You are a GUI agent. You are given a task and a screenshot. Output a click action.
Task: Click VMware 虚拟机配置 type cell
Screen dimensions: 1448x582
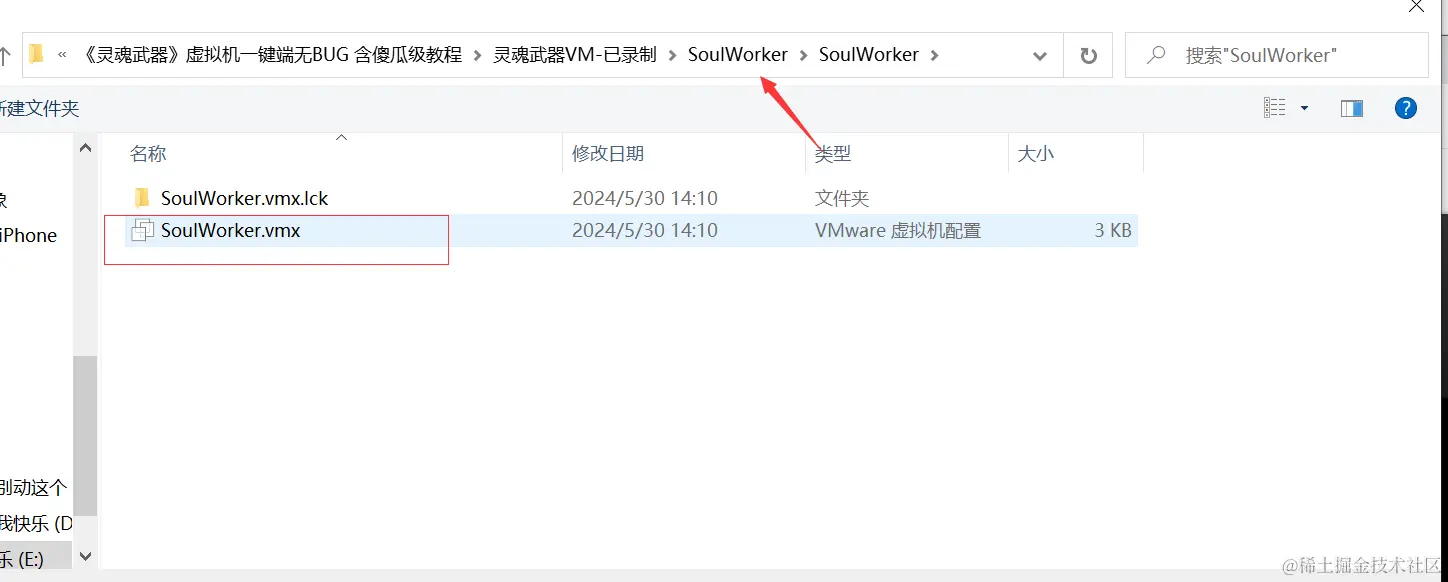[x=898, y=230]
